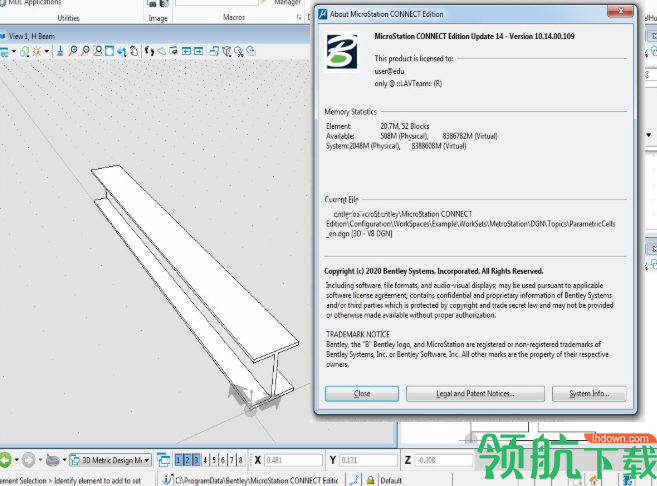Open the Navigate View tool icon
The height and width of the screenshot is (486, 657).
tap(174, 51)
